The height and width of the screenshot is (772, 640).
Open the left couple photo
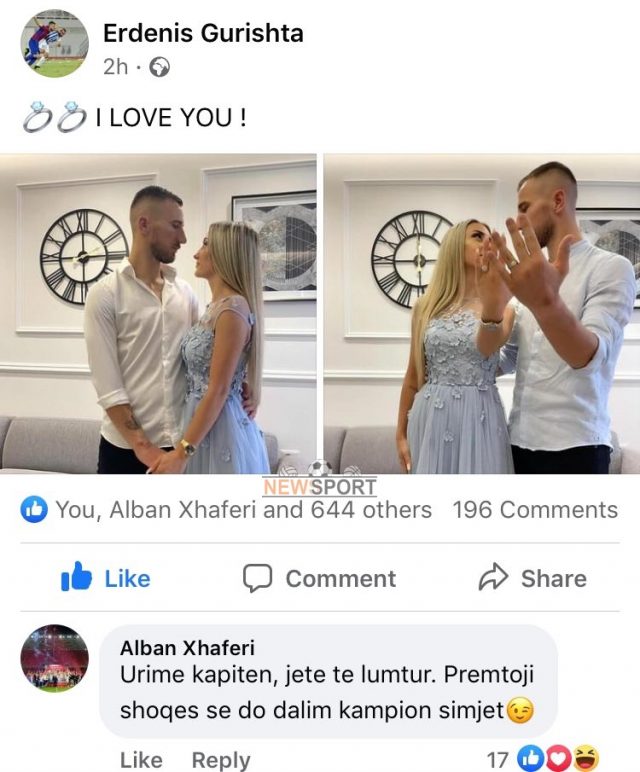158,314
